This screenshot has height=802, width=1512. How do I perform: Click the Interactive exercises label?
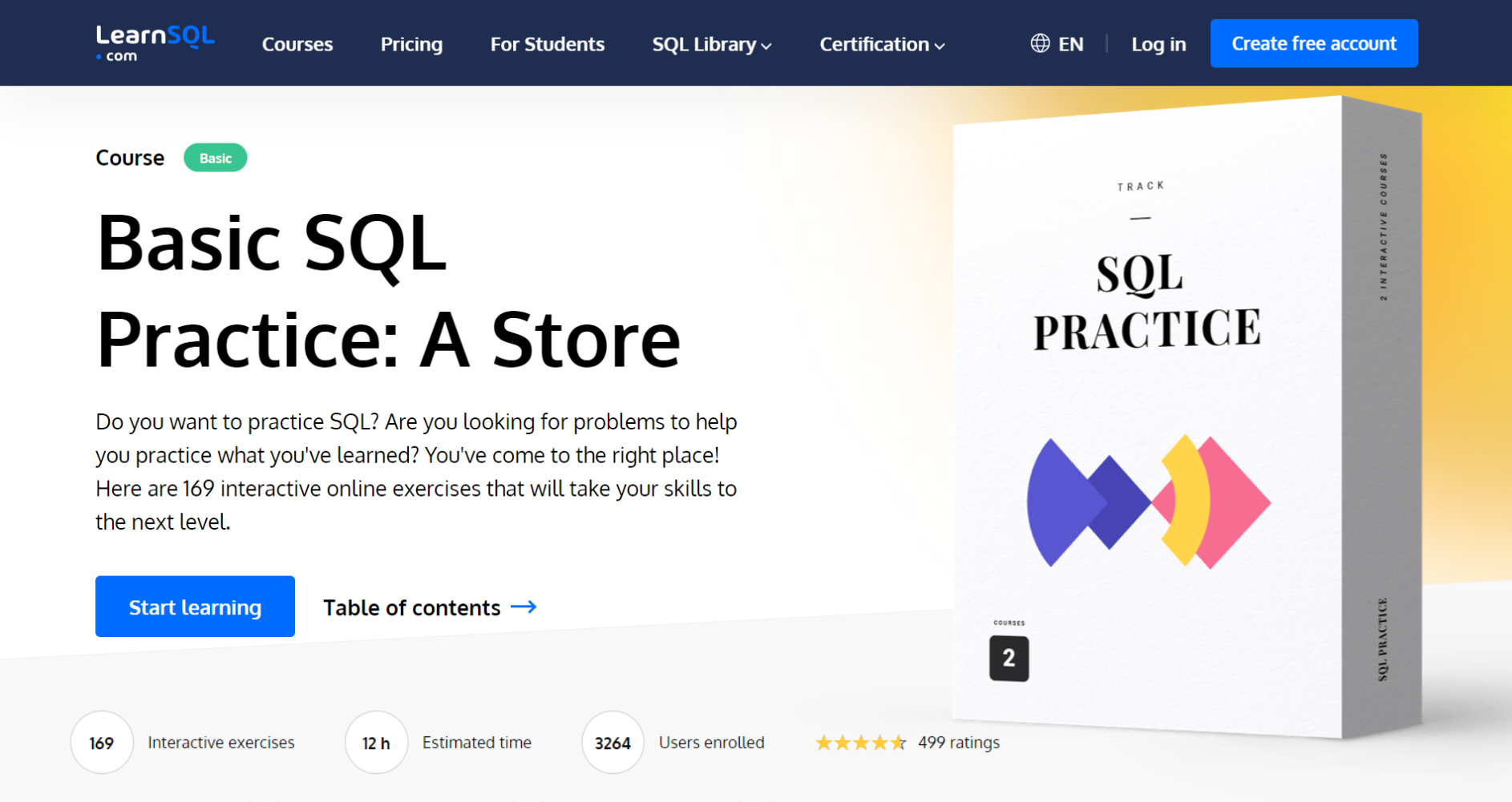pos(221,743)
